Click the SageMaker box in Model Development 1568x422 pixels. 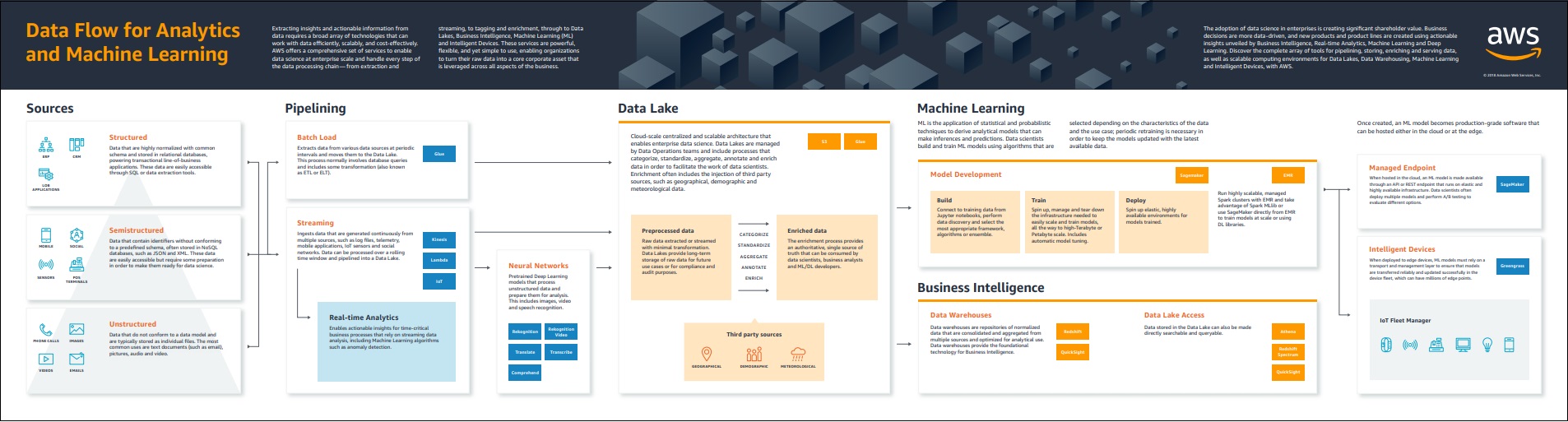point(1192,175)
